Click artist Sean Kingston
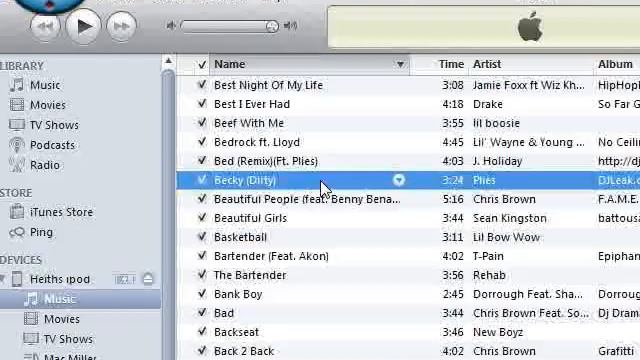This screenshot has height=360, width=640. 510,218
